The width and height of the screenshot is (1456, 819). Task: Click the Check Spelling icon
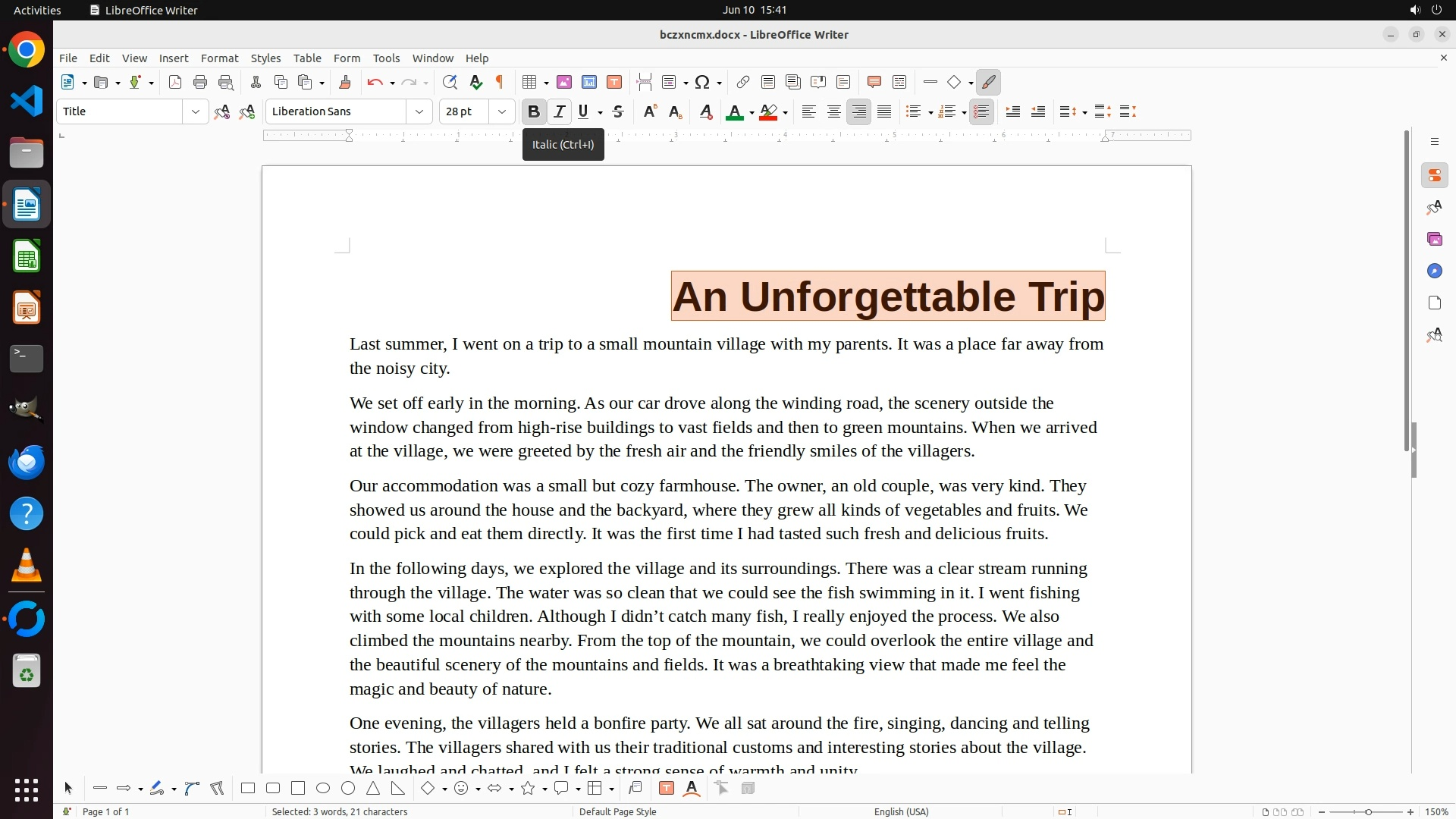tap(475, 83)
